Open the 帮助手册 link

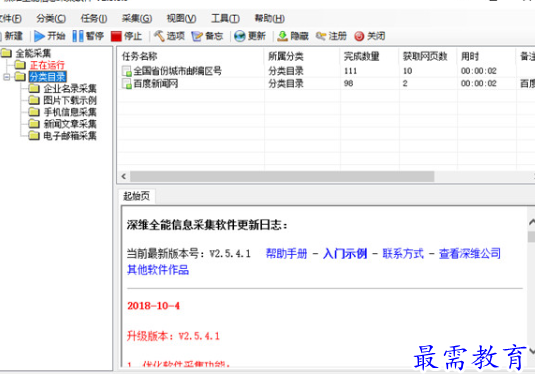coord(286,254)
